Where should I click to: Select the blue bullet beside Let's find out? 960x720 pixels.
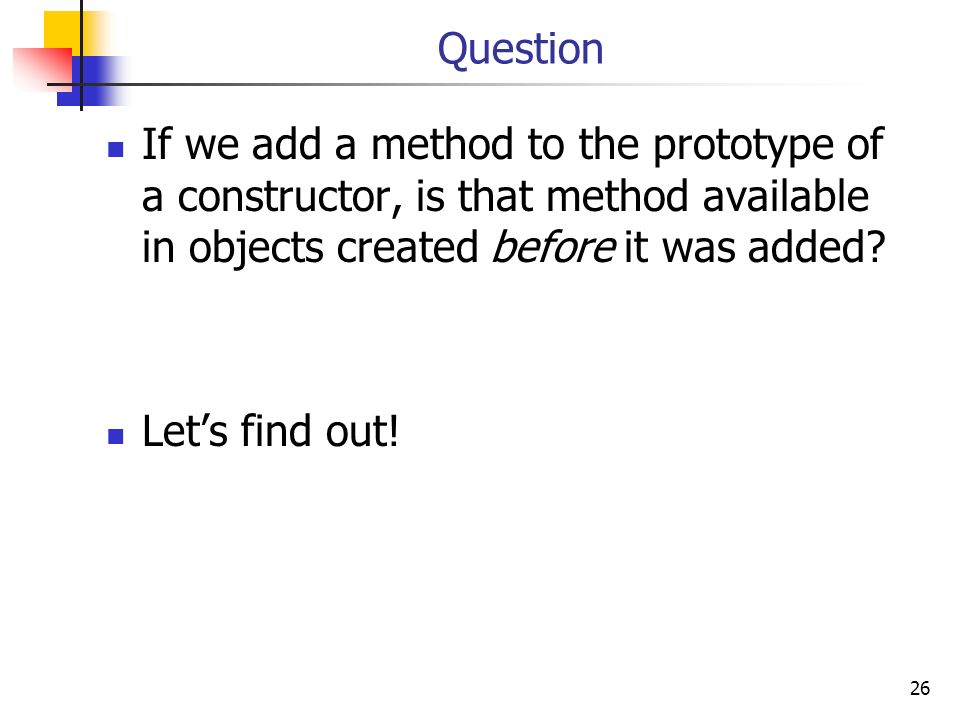click(x=115, y=436)
